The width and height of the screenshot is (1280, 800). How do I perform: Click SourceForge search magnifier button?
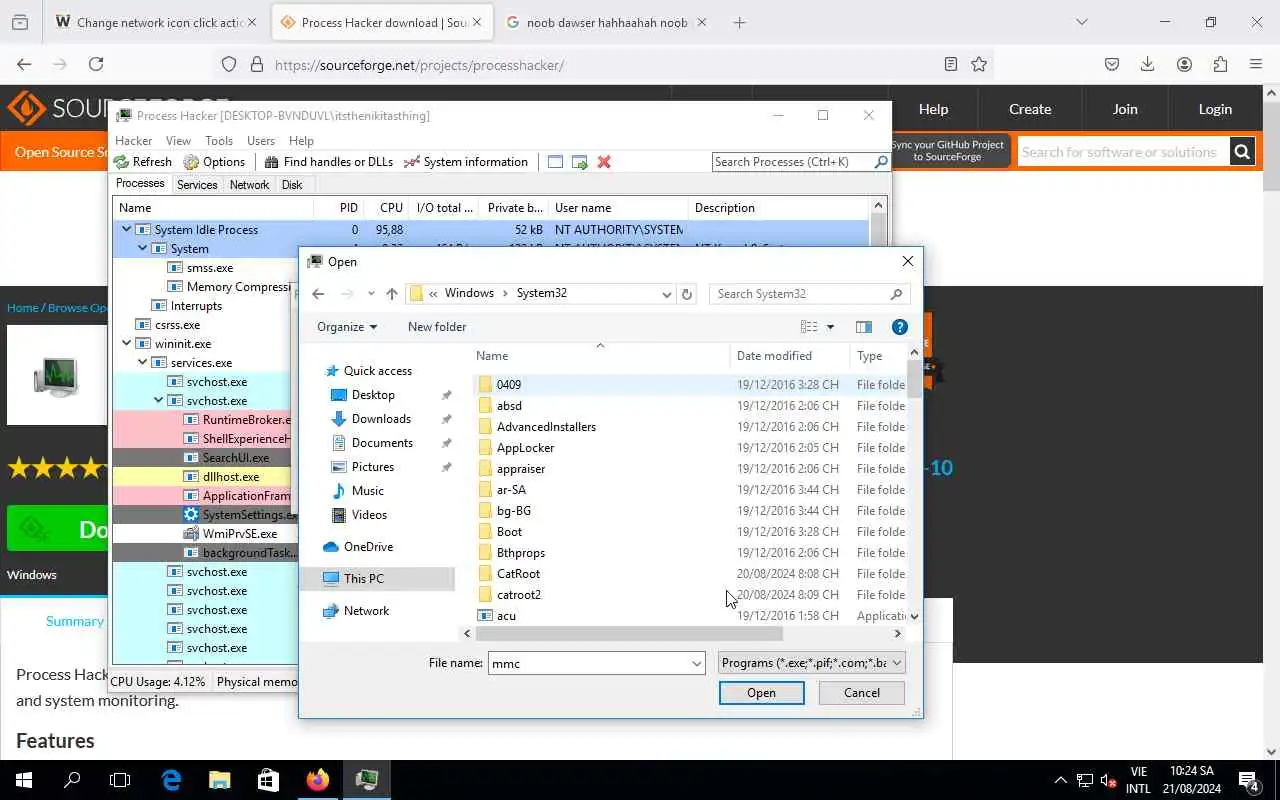click(1242, 152)
